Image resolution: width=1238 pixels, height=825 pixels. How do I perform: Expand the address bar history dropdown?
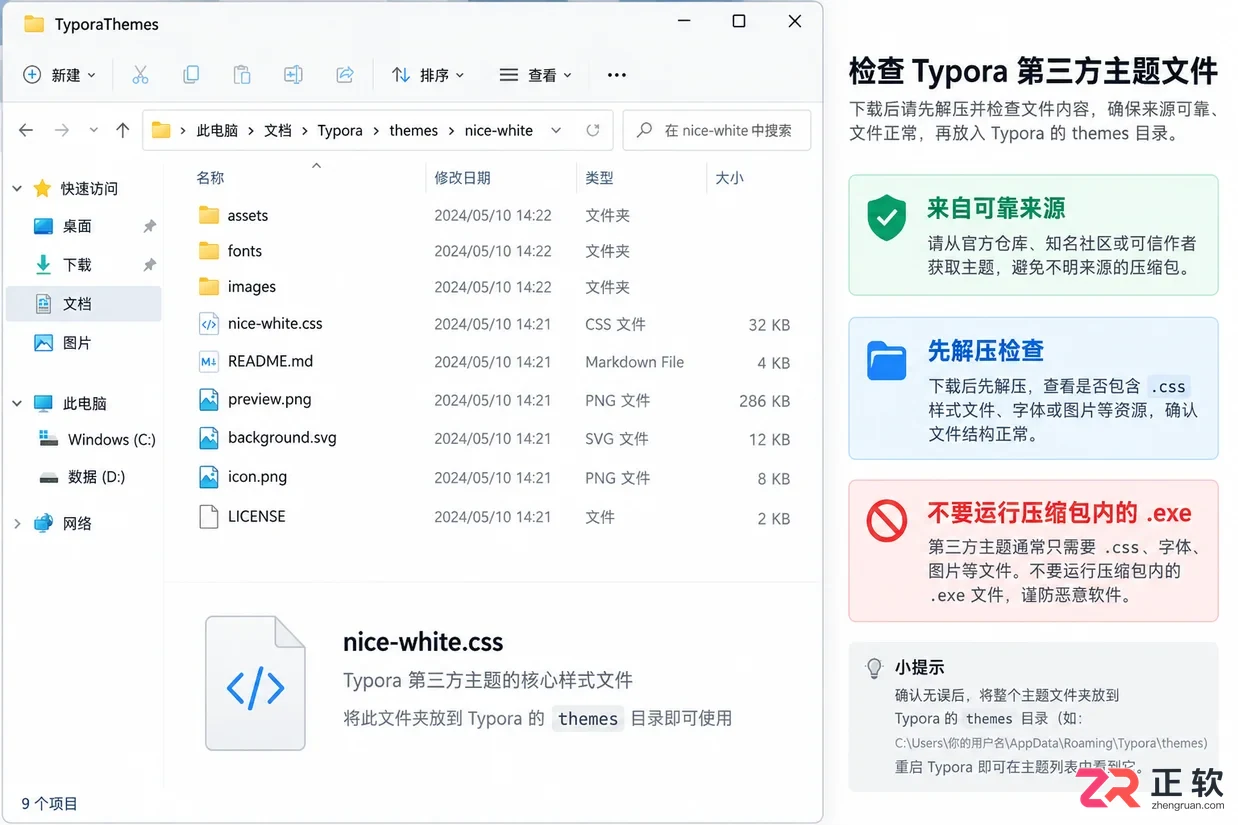tap(557, 130)
